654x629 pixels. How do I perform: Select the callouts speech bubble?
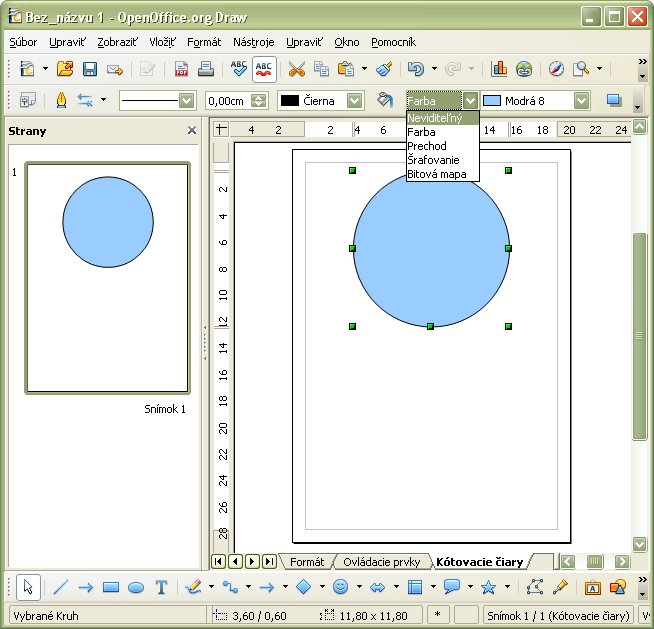pyautogui.click(x=452, y=587)
